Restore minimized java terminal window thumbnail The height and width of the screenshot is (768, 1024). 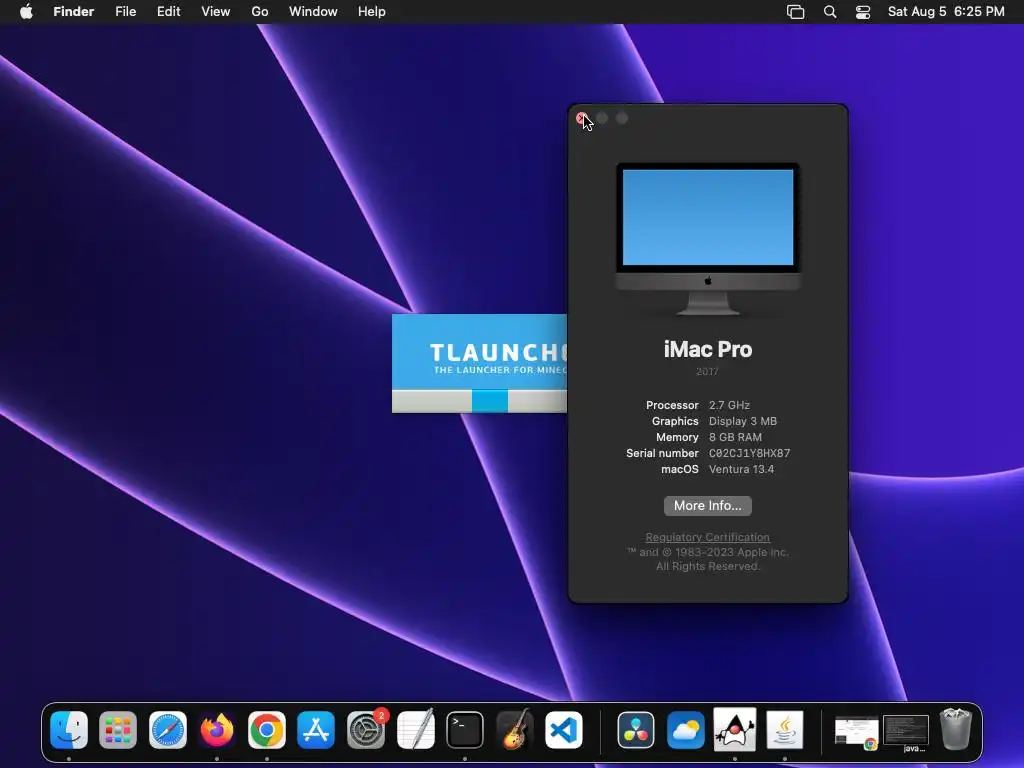coord(906,732)
